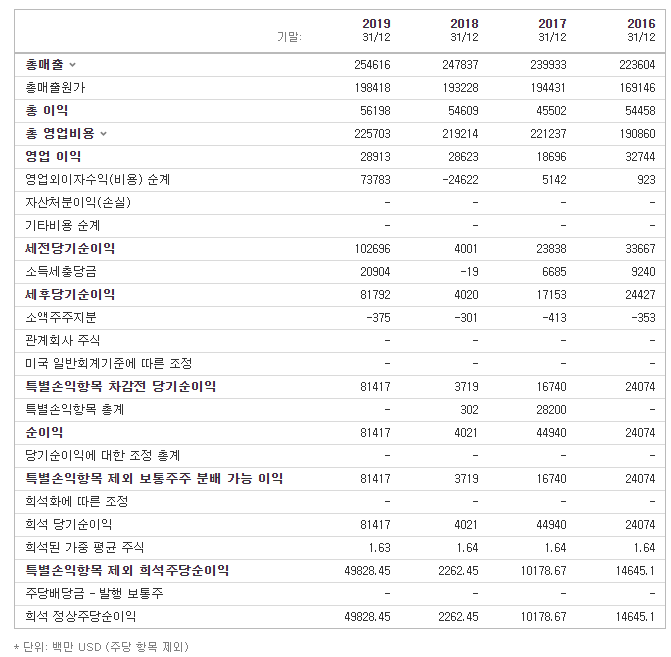
Task: Click 특별손익항목 차감전 당기순이익 label
Action: (x=121, y=386)
